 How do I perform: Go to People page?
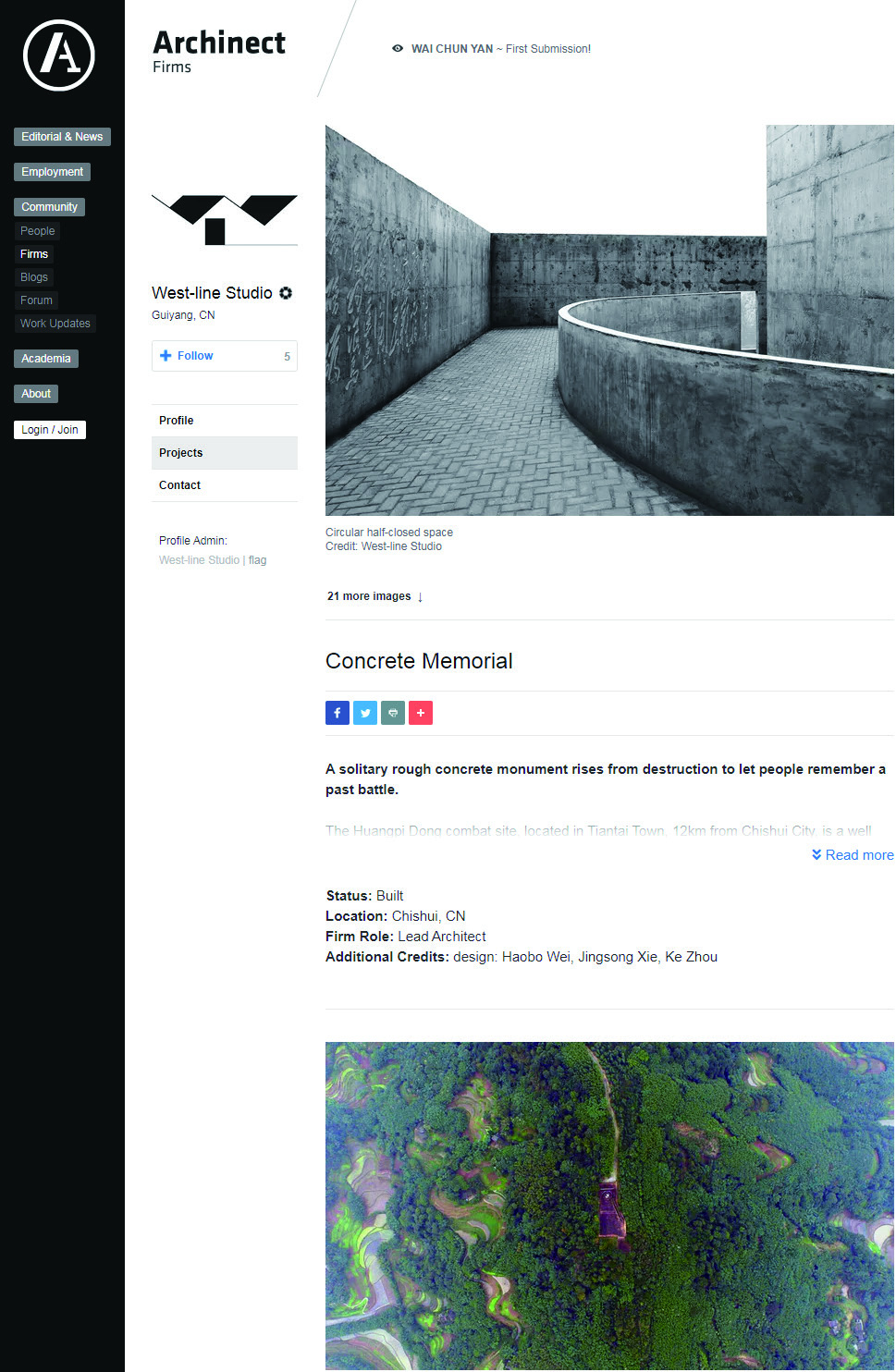(38, 231)
